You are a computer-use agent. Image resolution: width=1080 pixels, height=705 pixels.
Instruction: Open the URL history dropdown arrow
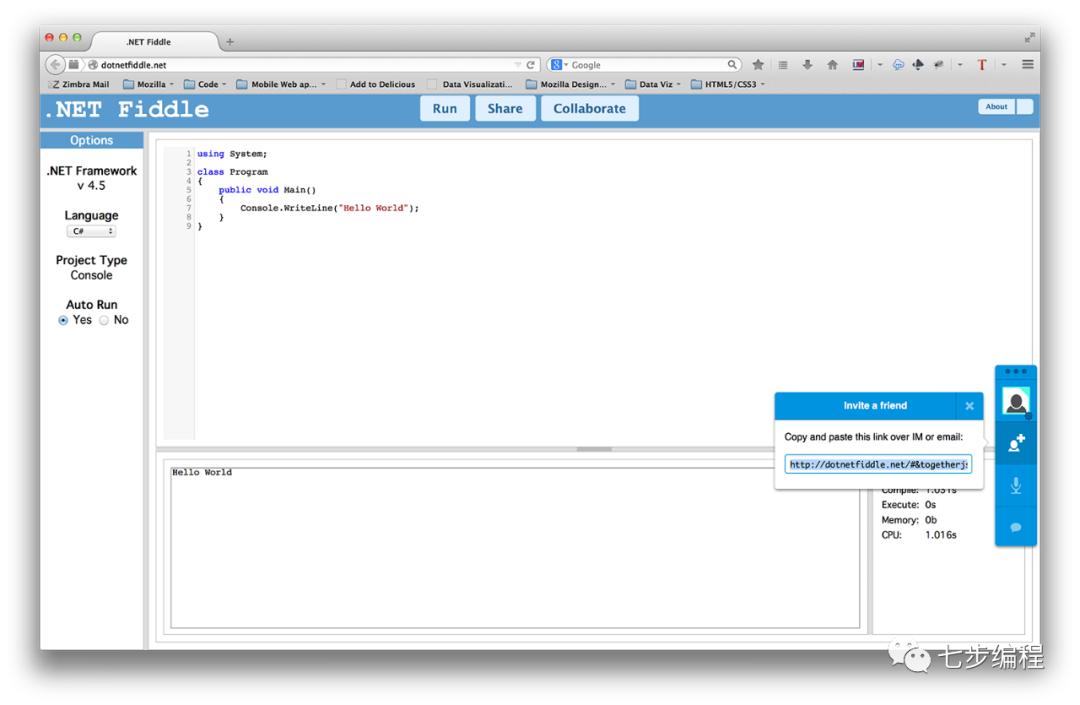pyautogui.click(x=518, y=65)
